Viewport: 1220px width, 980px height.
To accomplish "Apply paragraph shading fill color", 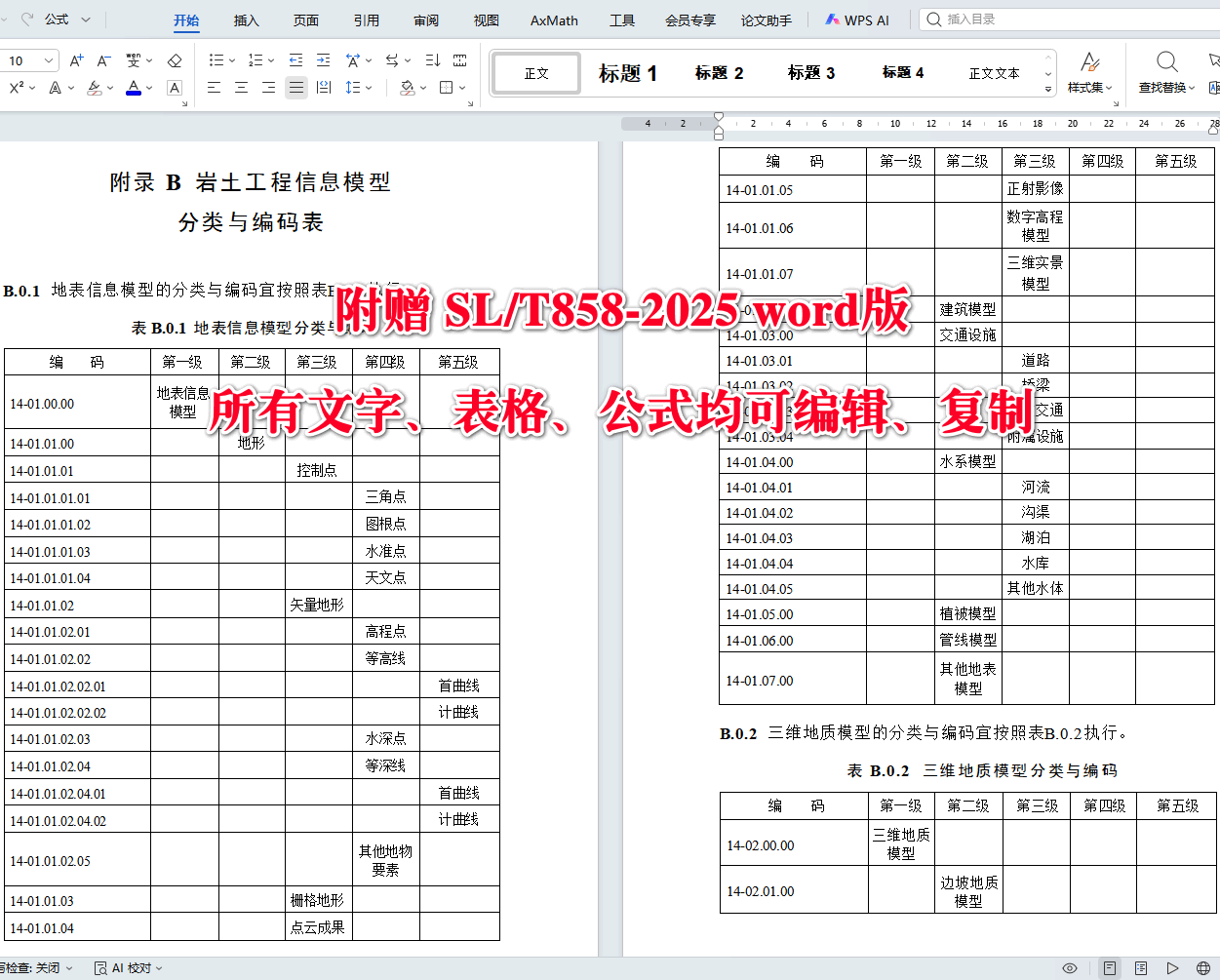I will coord(408,88).
